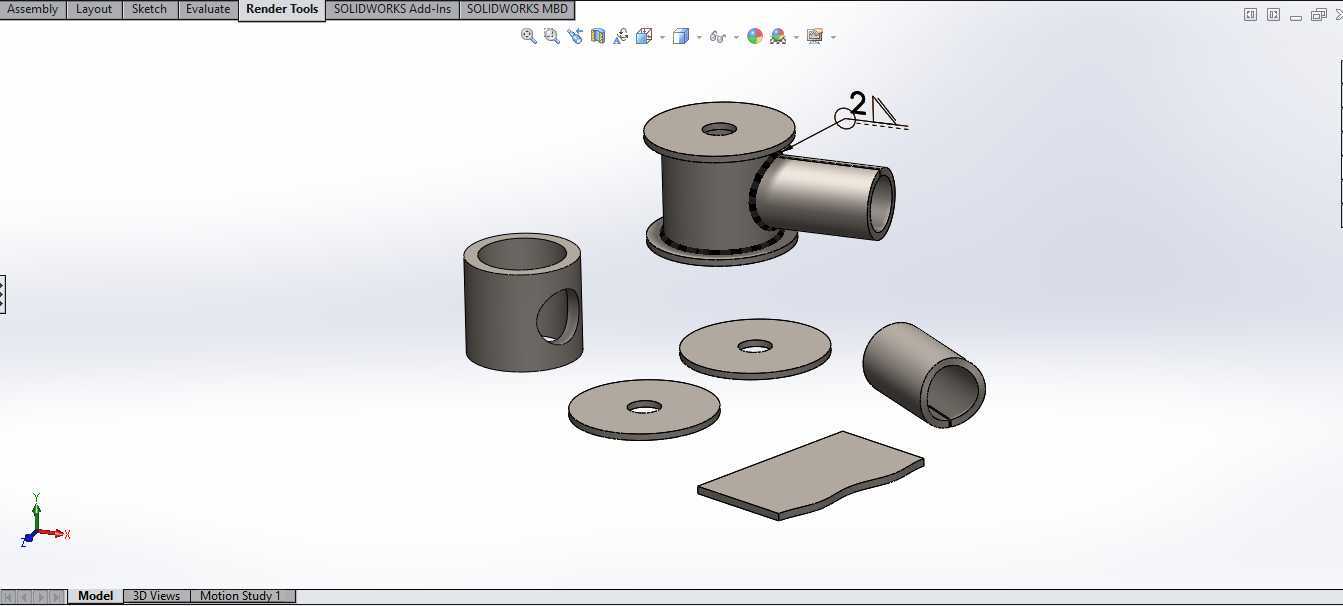1343x606 pixels.
Task: Switch to the Sketch tab
Action: 150,9
